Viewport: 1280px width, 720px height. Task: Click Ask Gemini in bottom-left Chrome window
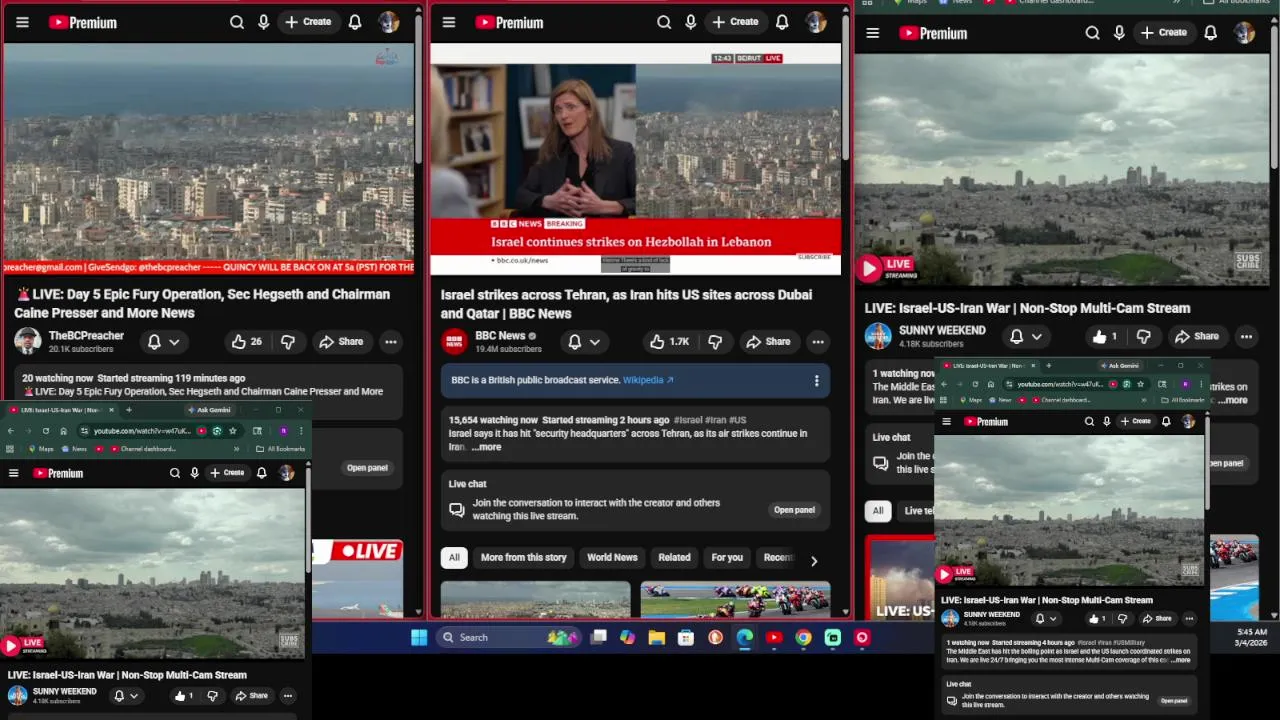(x=209, y=410)
